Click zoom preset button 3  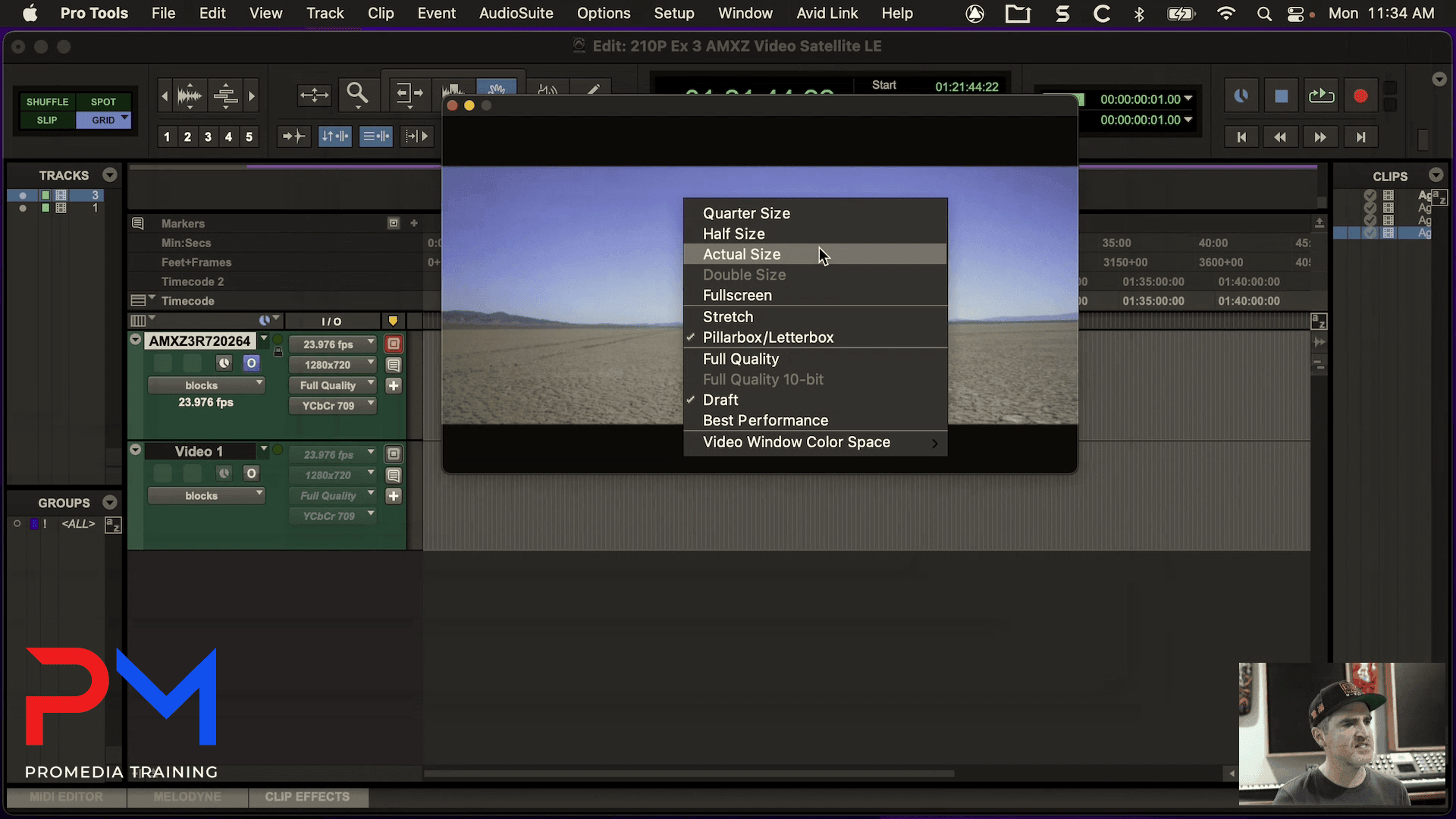(208, 137)
